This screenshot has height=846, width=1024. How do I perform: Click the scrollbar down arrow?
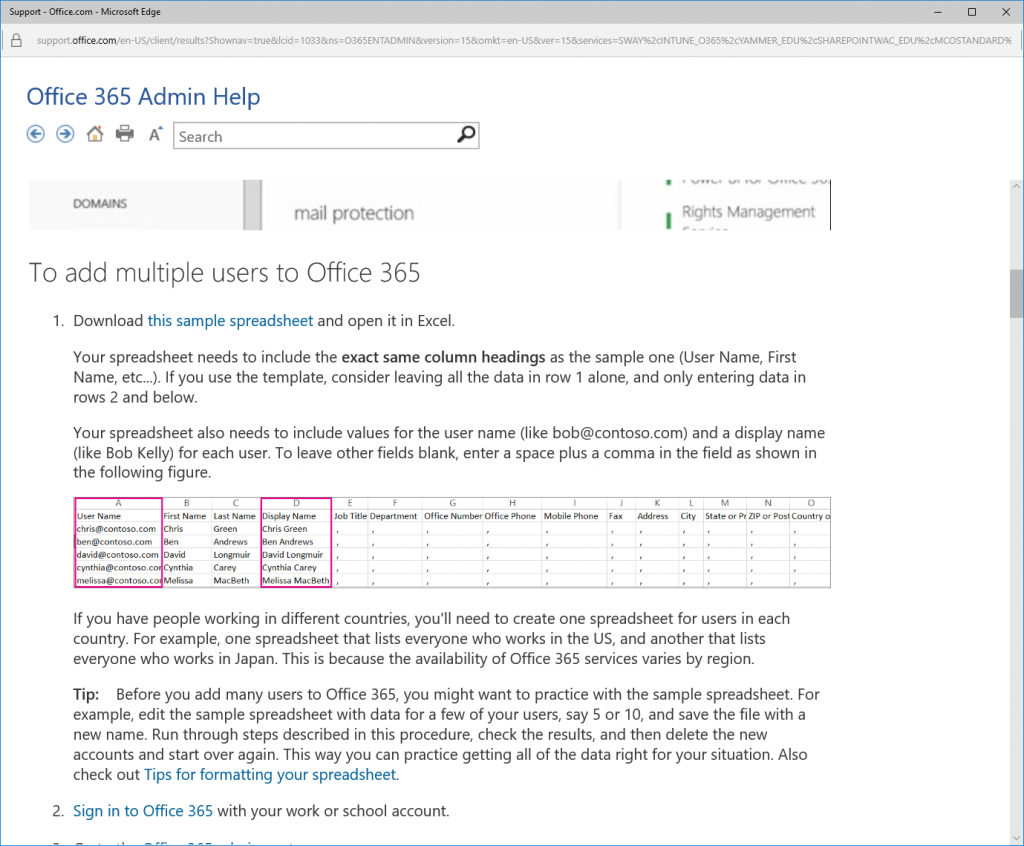click(1016, 838)
